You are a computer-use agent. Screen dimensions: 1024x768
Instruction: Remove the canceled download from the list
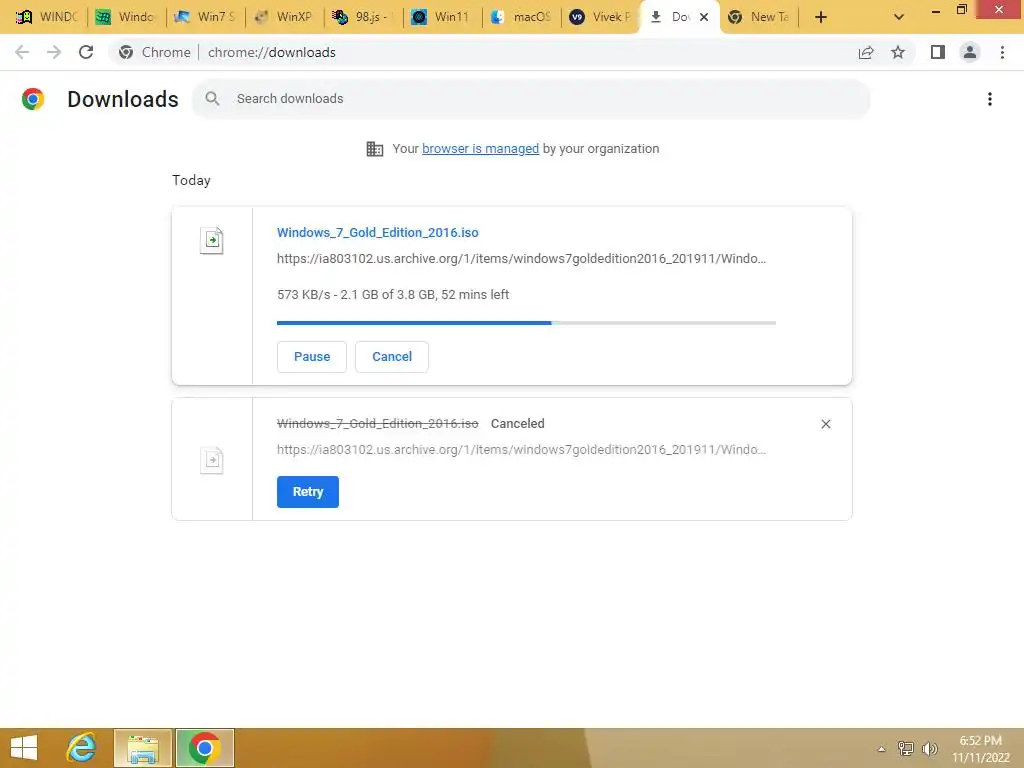click(825, 424)
